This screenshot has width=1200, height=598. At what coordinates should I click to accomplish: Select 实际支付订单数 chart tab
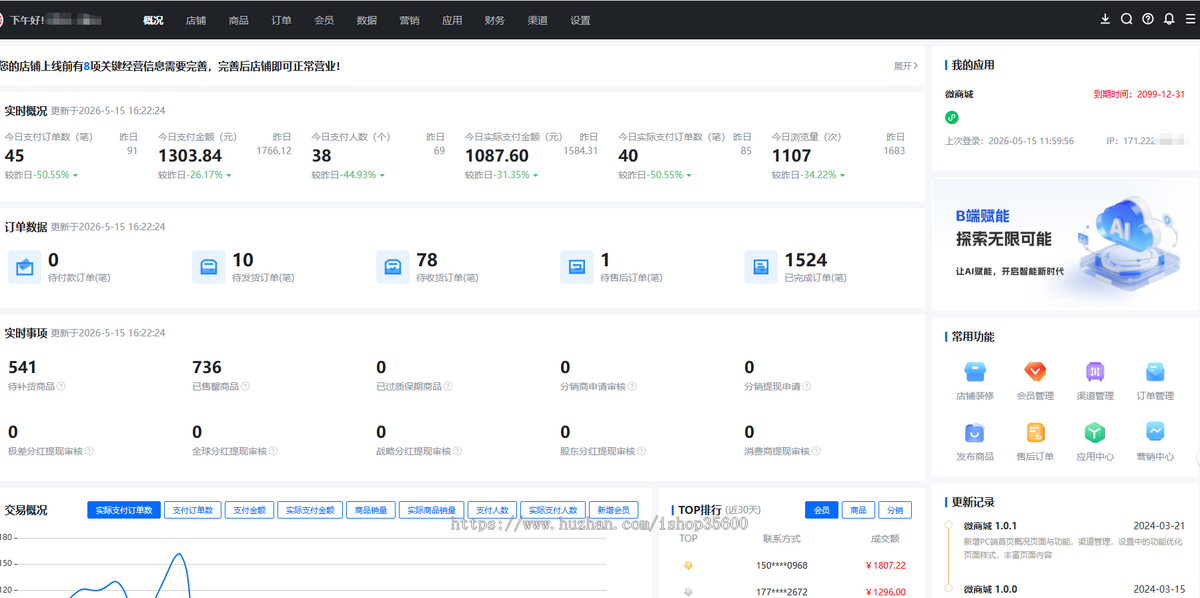point(123,510)
